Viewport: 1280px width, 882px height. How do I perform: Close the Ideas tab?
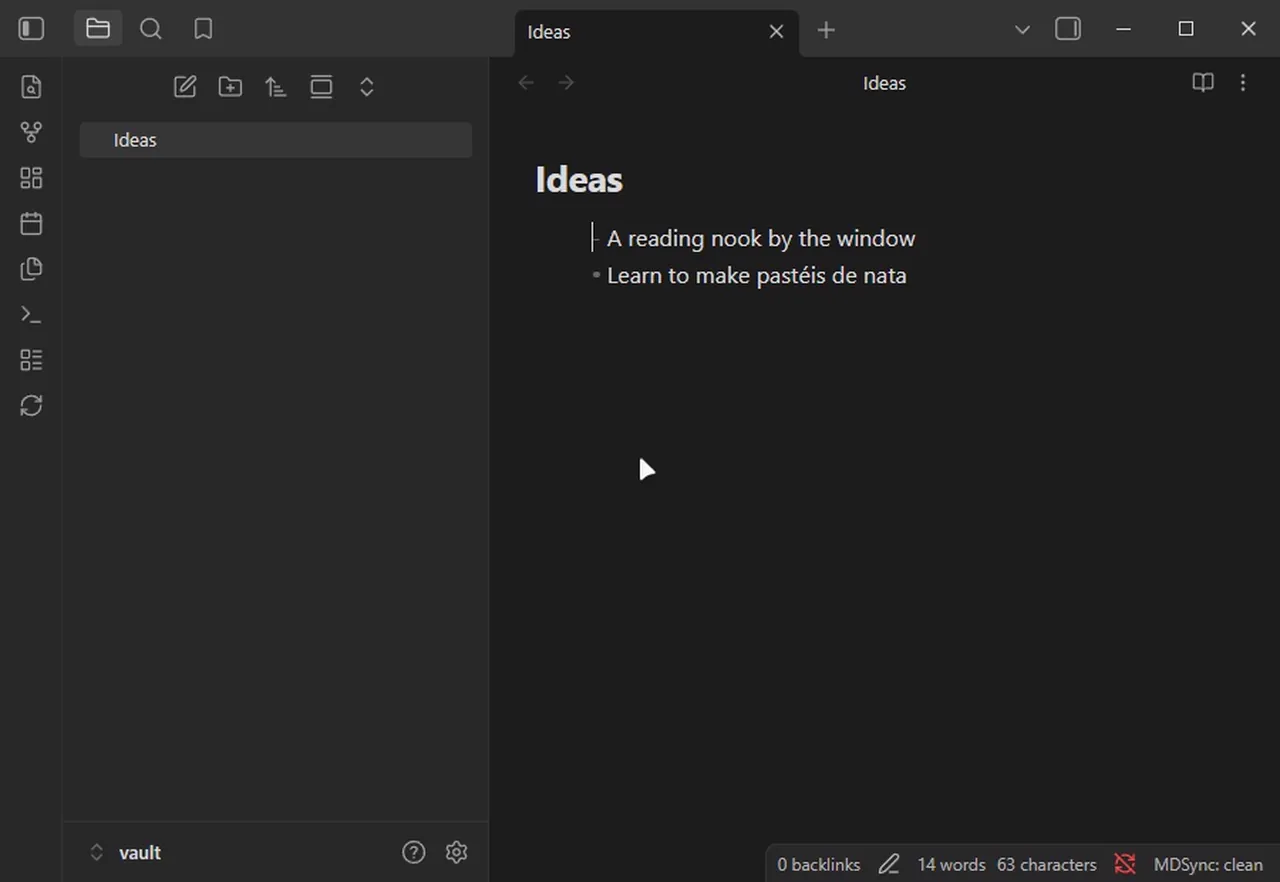coord(776,32)
